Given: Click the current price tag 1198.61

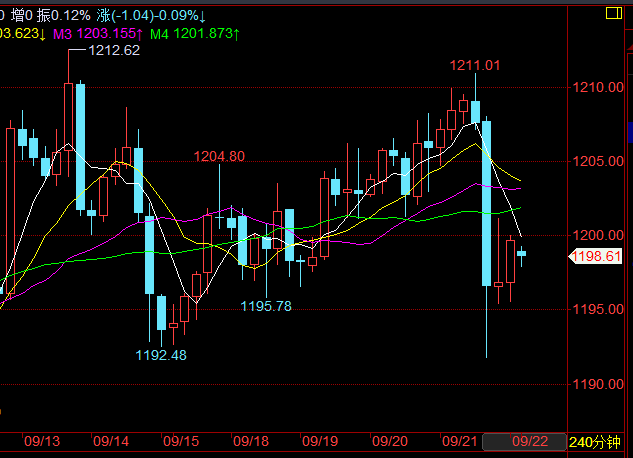Looking at the screenshot, I should [x=595, y=256].
